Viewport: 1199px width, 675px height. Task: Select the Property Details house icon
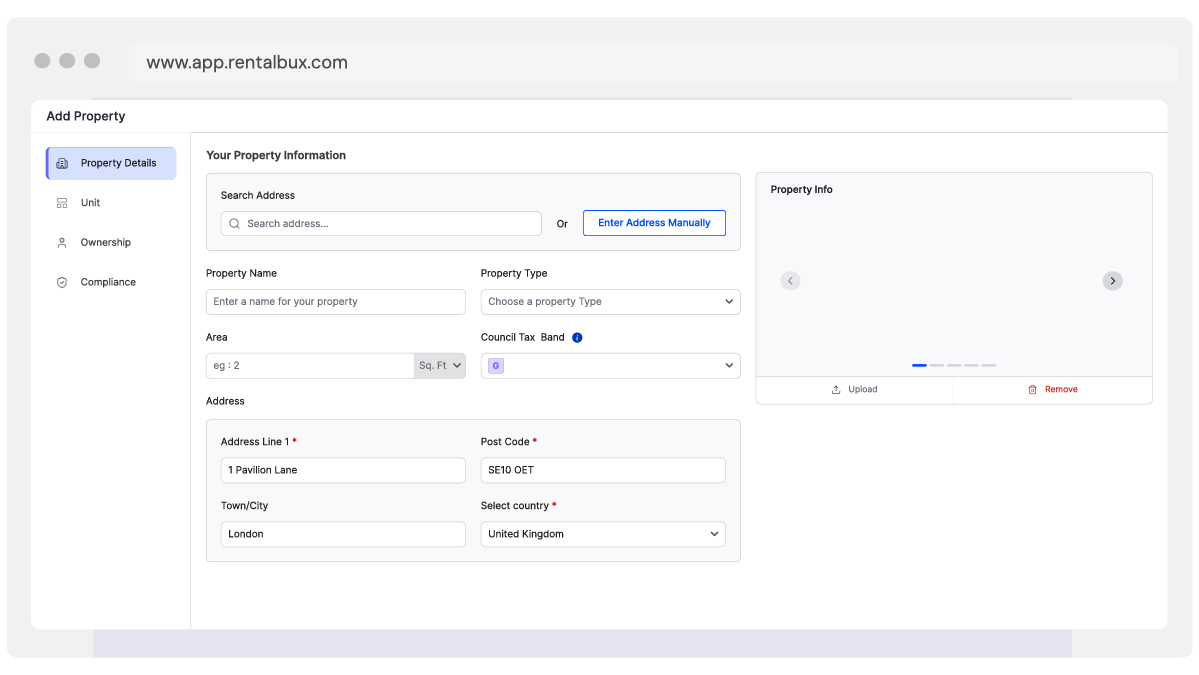click(x=62, y=163)
